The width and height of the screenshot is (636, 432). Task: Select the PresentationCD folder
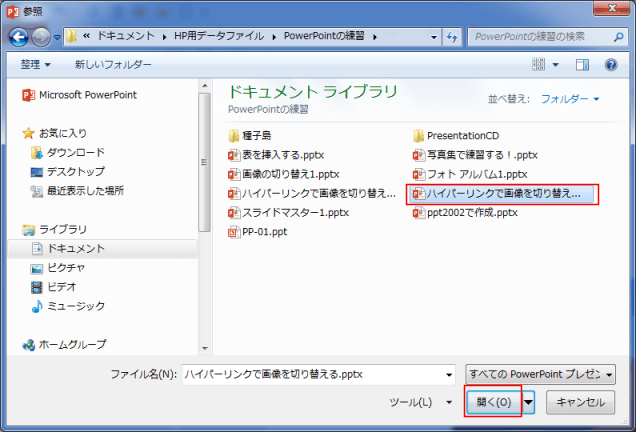coord(456,135)
